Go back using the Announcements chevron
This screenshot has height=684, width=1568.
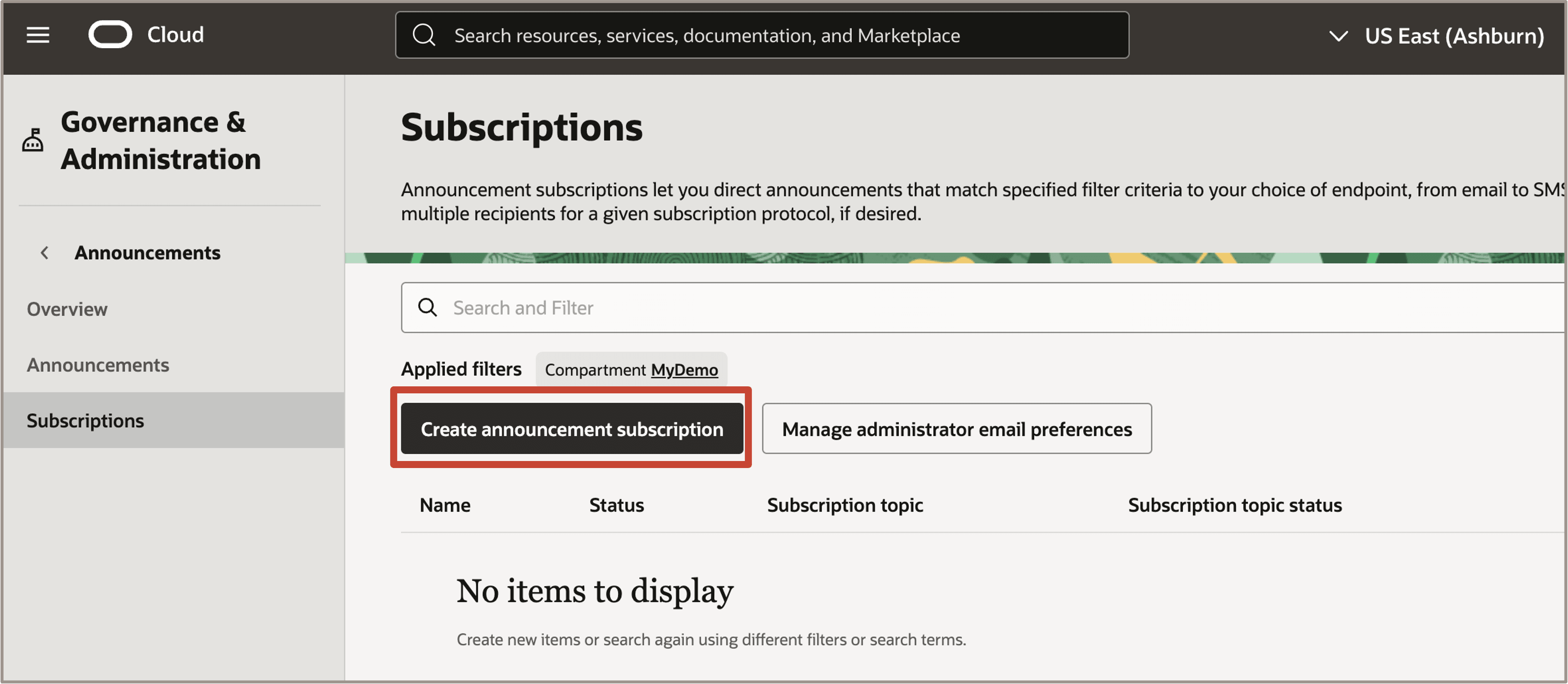(45, 253)
